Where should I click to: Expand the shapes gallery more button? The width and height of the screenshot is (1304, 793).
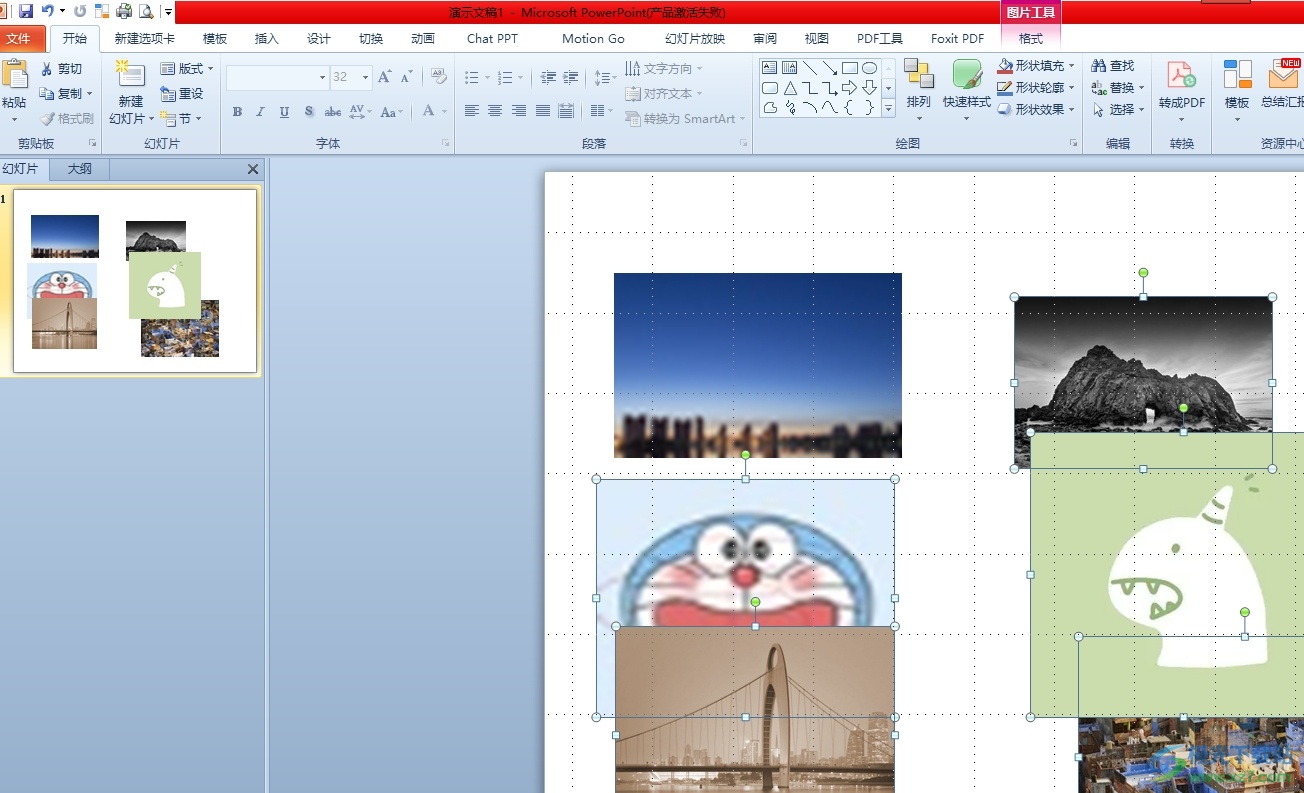(888, 108)
